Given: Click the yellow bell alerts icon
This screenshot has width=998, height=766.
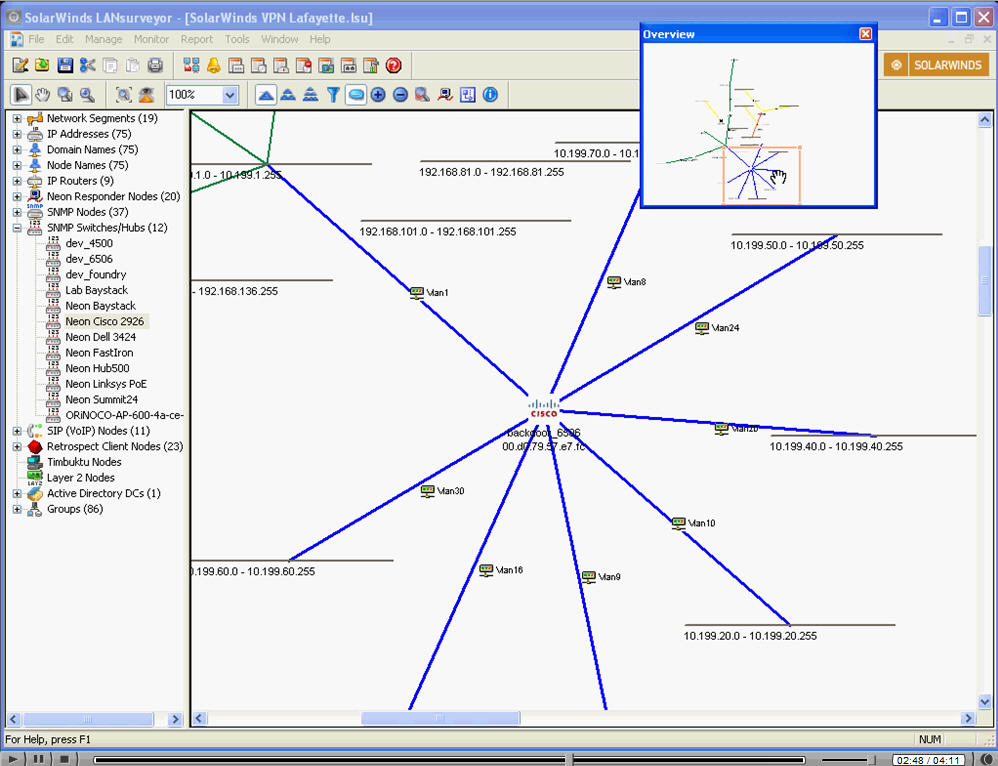Looking at the screenshot, I should [213, 65].
